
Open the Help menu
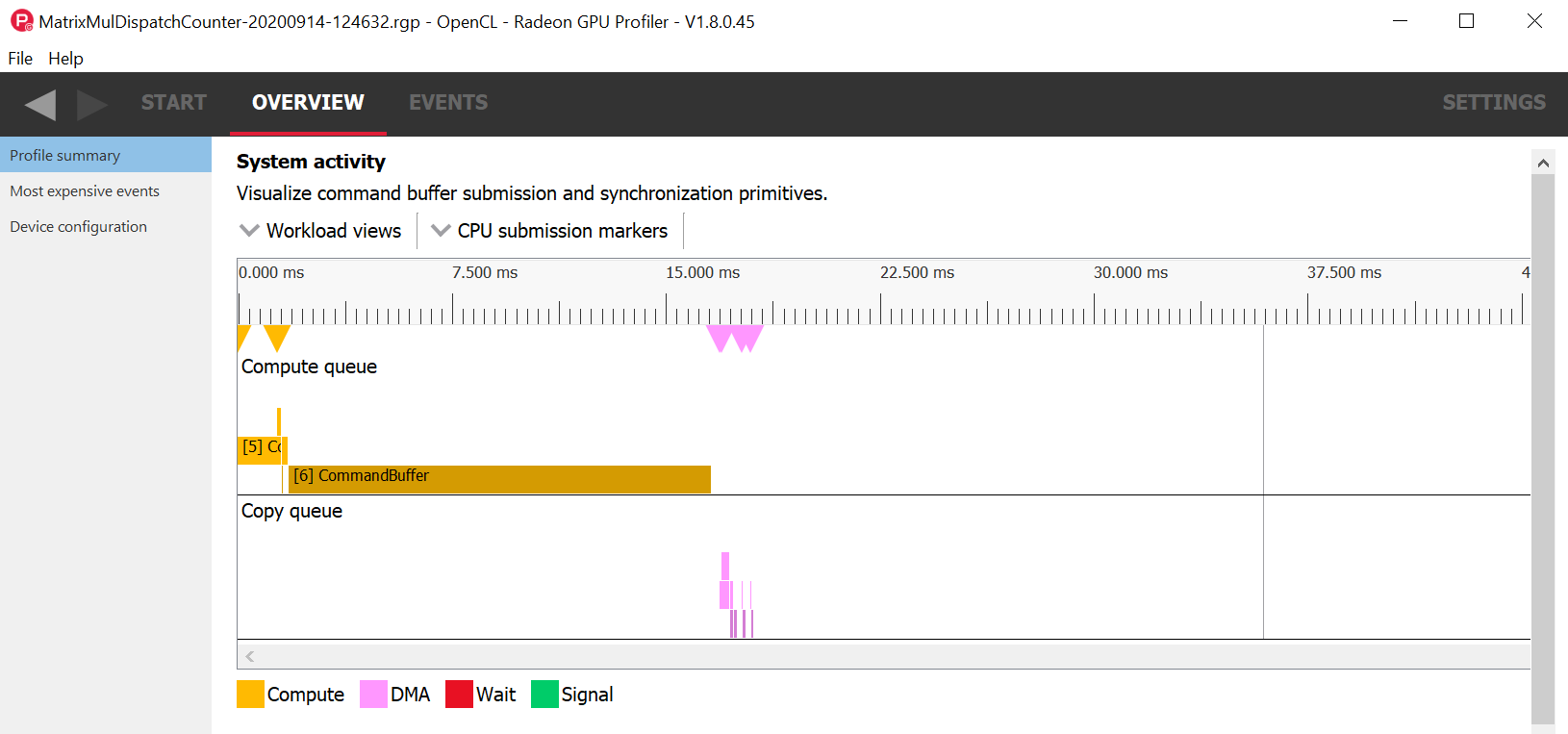(65, 59)
